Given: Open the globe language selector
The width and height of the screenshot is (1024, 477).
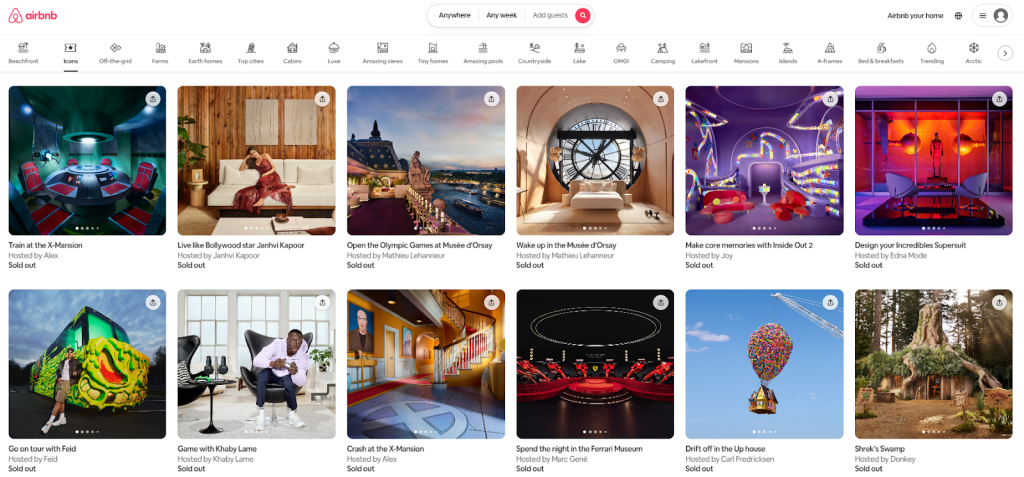Looking at the screenshot, I should (958, 16).
